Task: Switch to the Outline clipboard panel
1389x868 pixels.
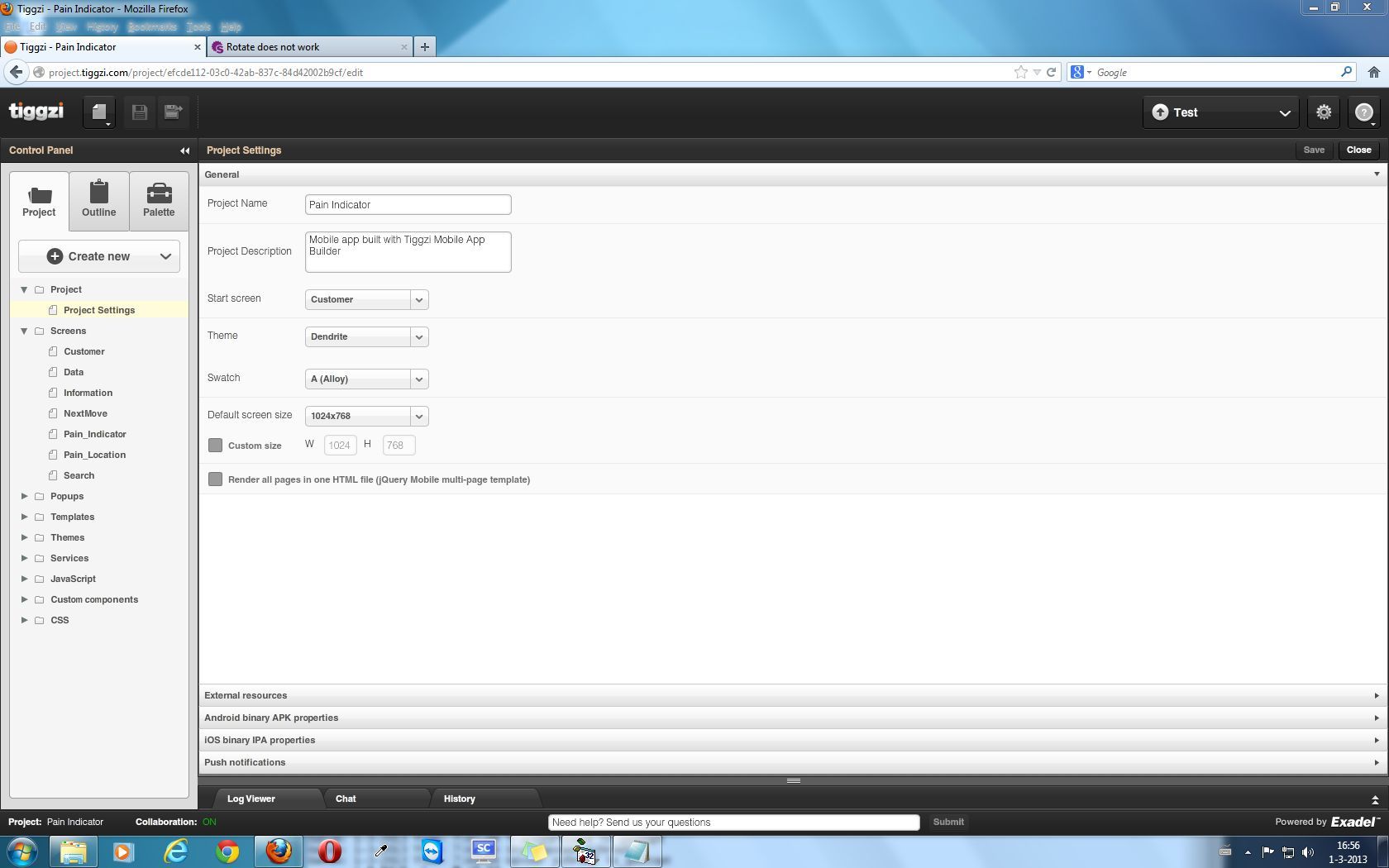Action: point(99,201)
